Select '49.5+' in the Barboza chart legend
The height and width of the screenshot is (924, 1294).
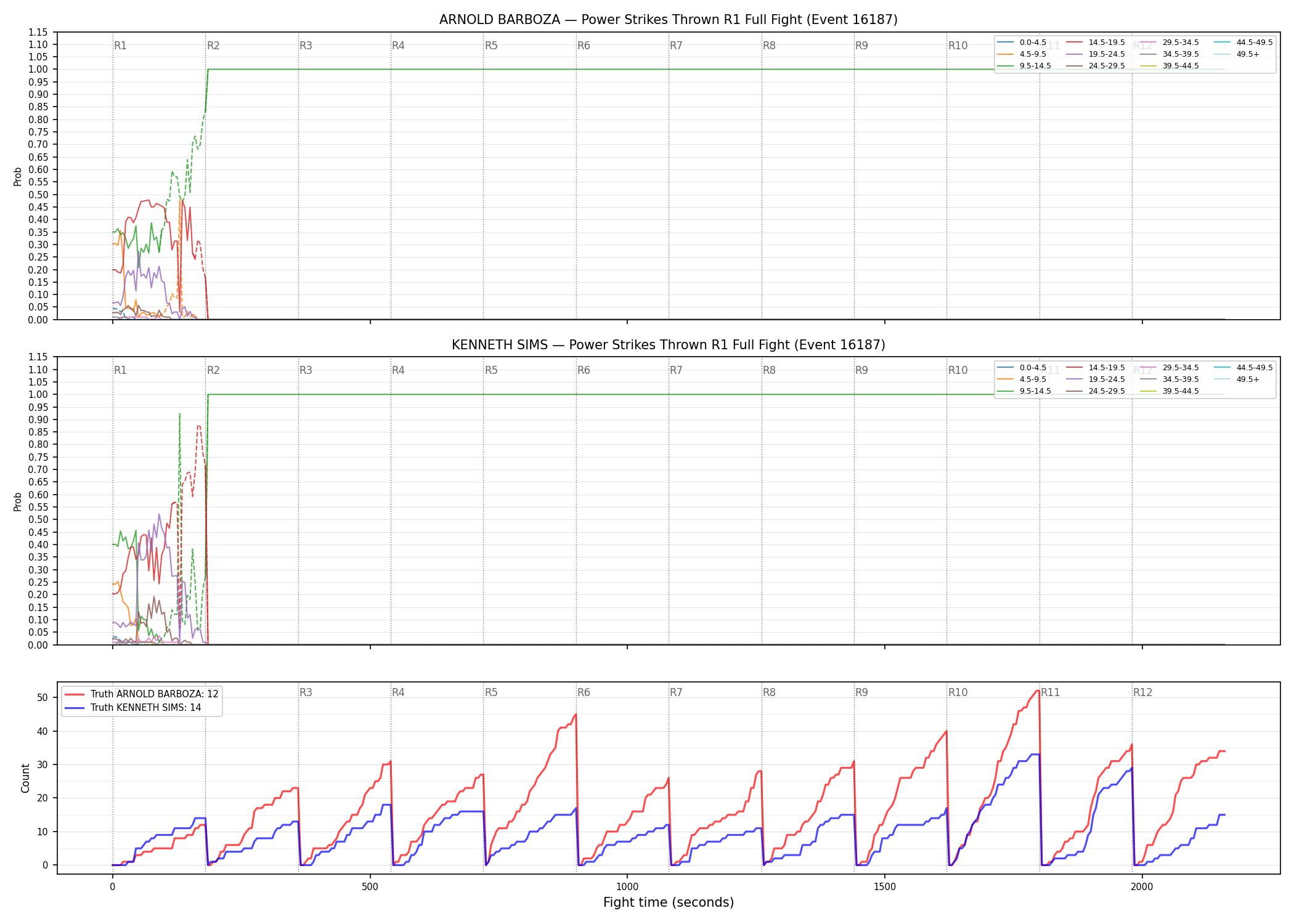1248,54
